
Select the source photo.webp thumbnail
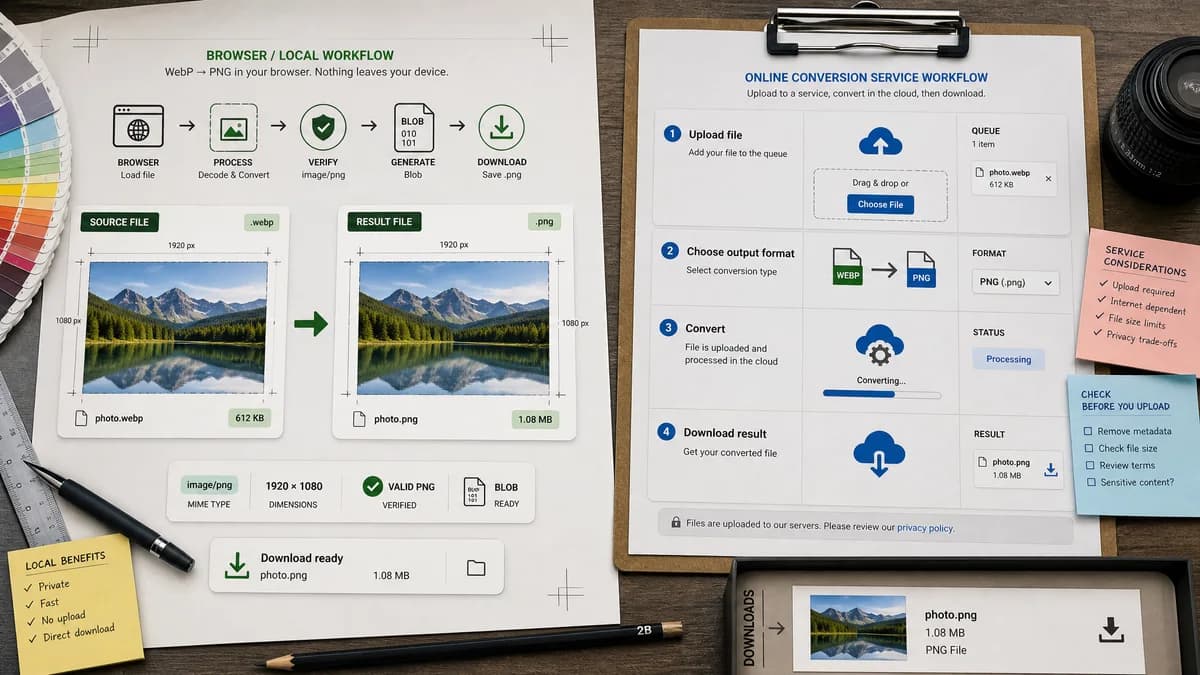click(x=178, y=328)
